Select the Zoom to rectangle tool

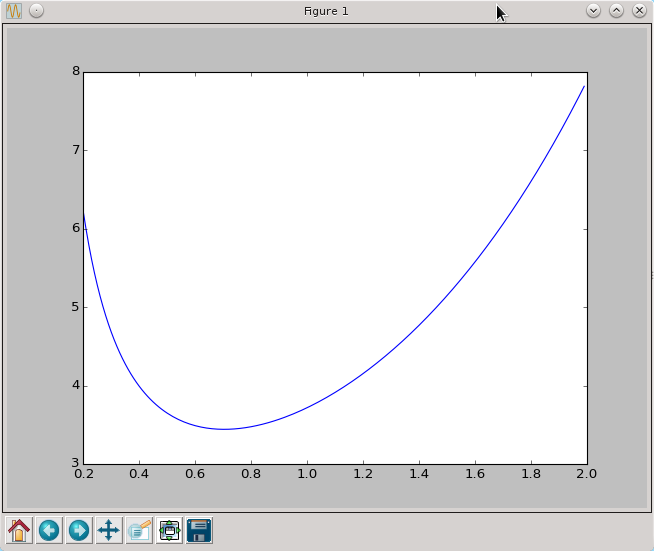(139, 530)
